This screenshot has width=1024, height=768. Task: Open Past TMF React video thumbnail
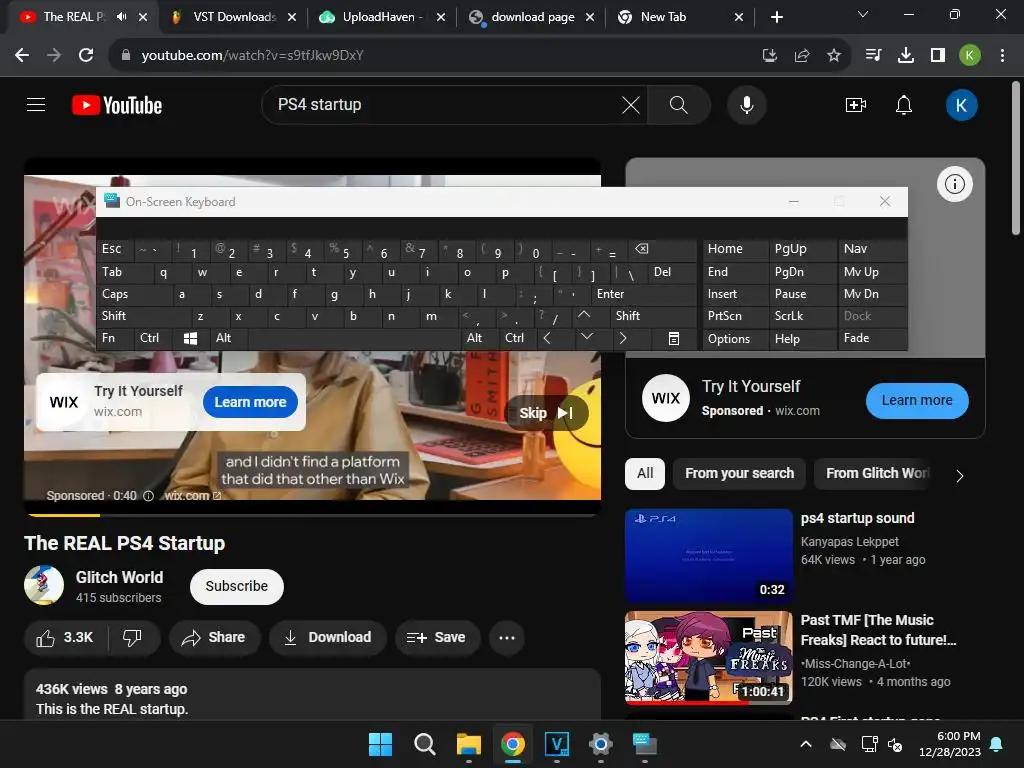click(709, 658)
